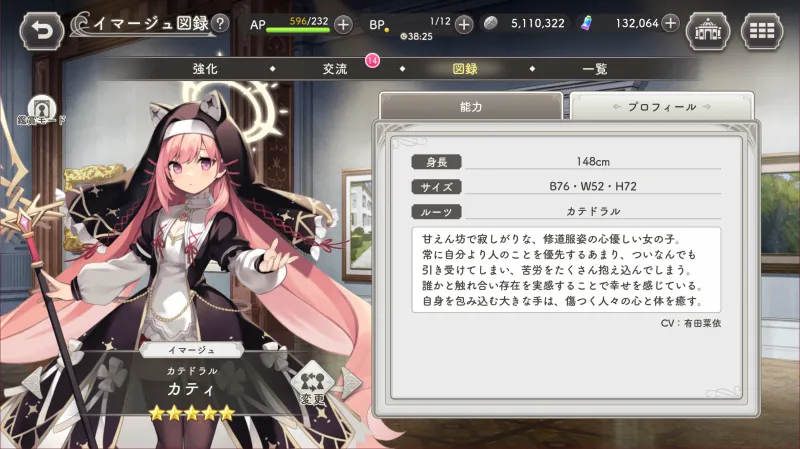Open the grid main menu icon

(x=762, y=31)
